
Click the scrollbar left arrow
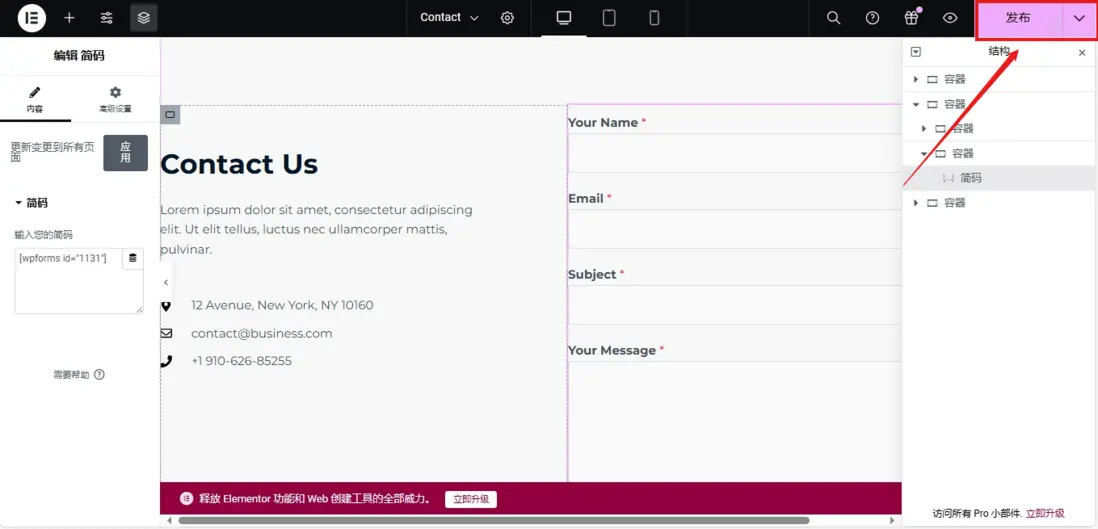pos(168,521)
